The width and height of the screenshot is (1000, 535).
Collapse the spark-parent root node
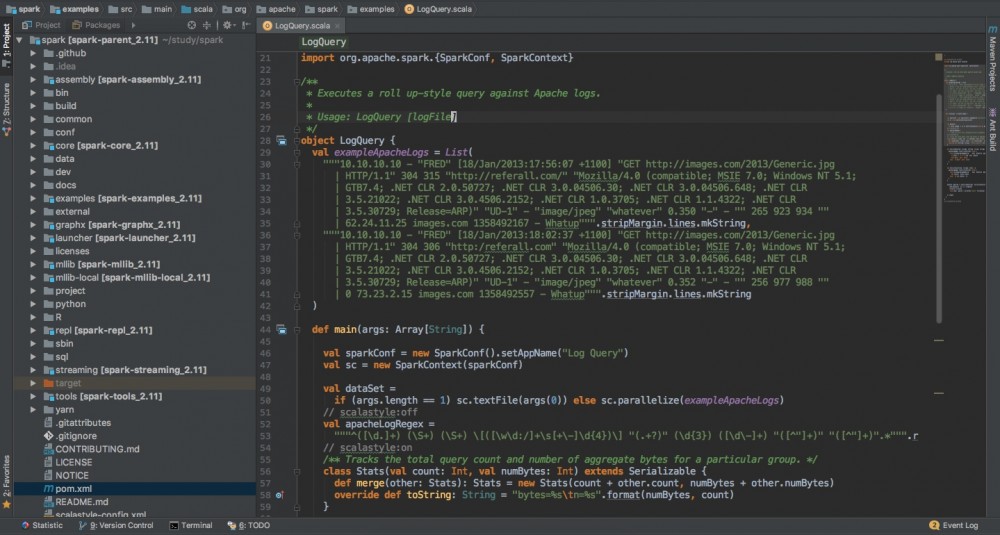click(21, 39)
